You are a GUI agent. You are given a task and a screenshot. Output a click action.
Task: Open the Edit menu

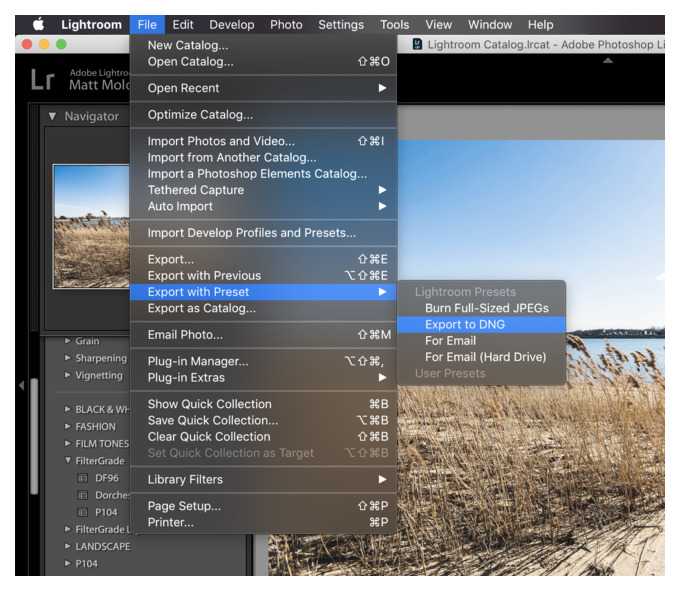pos(183,25)
